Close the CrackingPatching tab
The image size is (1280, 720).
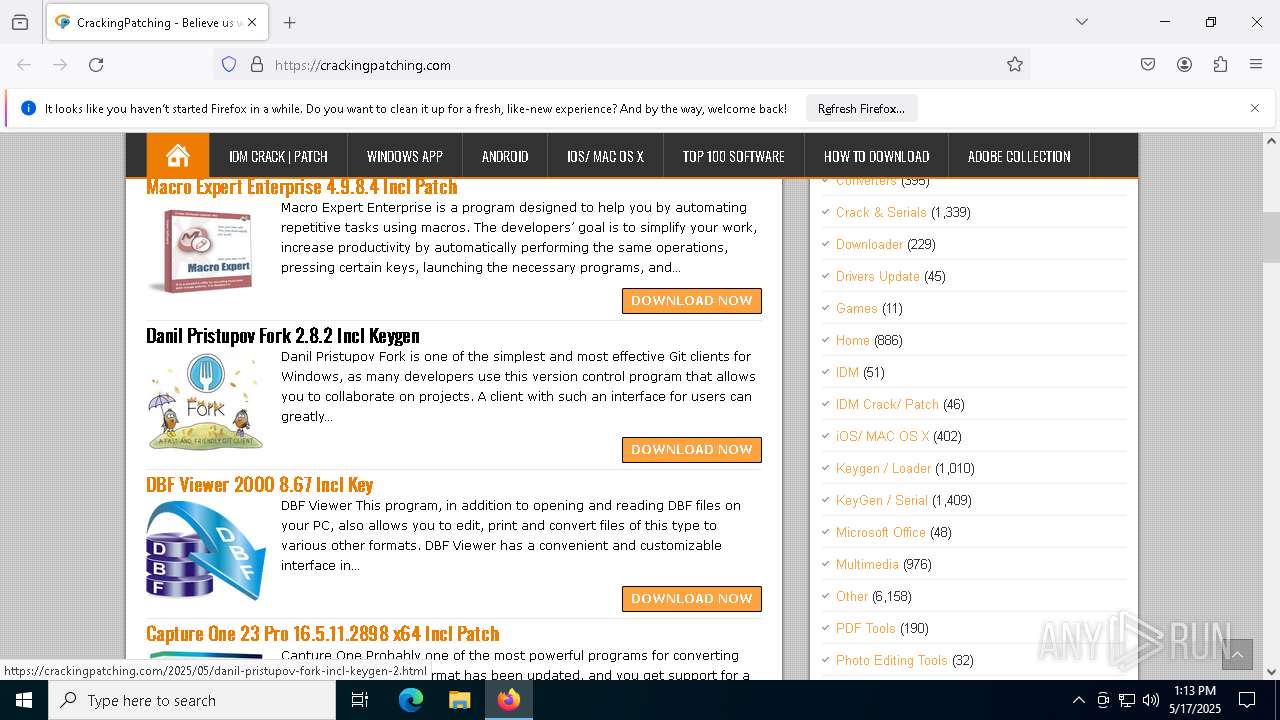(252, 22)
